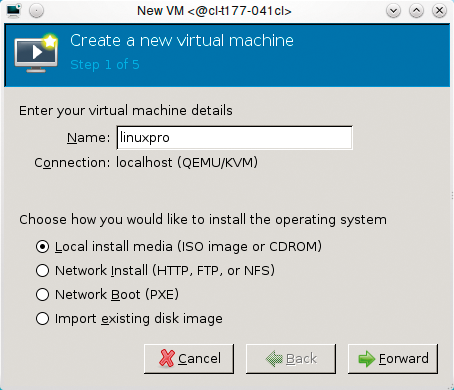
Task: Maximize the New VM window
Action: (416, 11)
